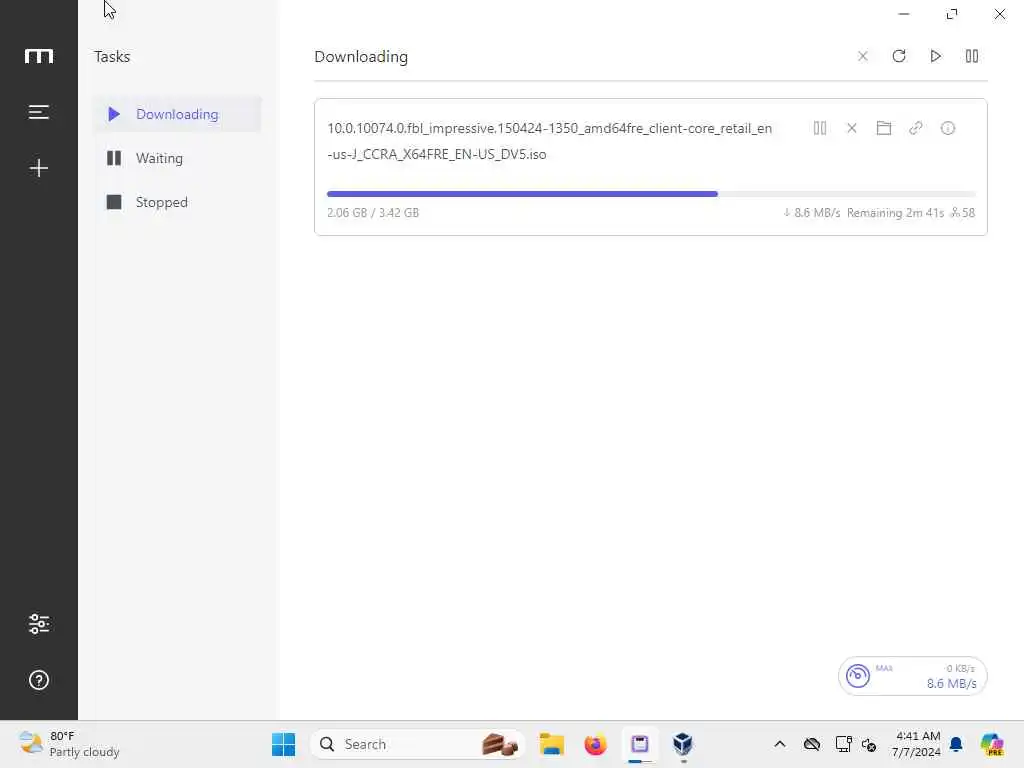Click the ISO download progress bar
The width and height of the screenshot is (1024, 768).
[651, 194]
